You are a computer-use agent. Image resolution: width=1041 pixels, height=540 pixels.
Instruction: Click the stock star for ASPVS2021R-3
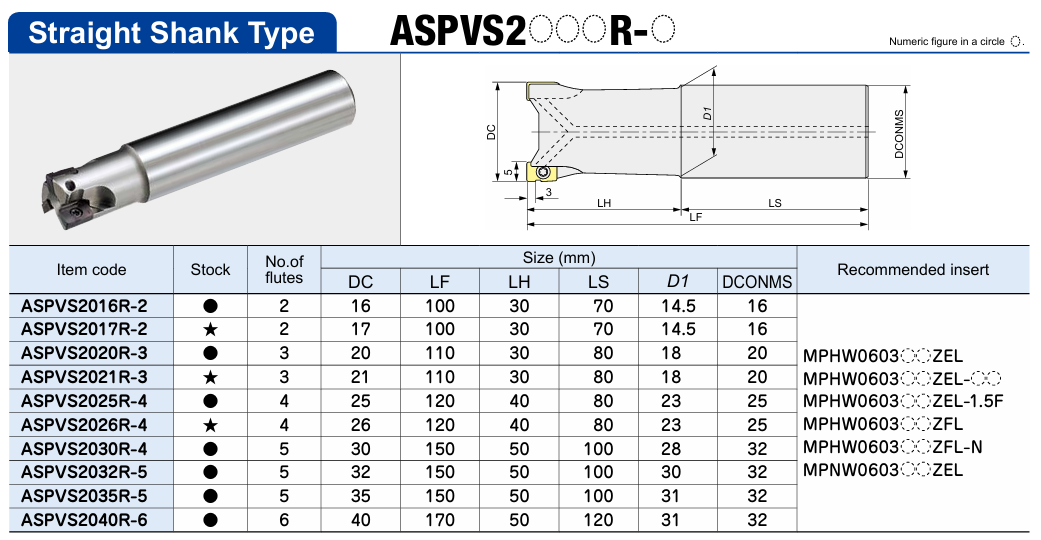click(210, 377)
